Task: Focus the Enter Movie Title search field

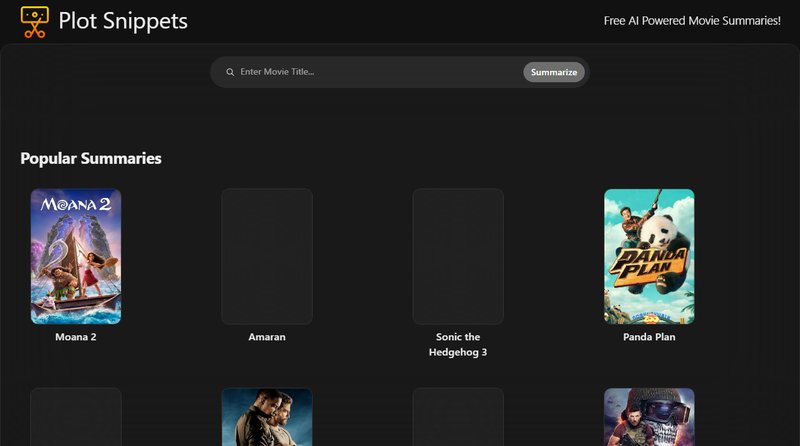Action: (375, 72)
